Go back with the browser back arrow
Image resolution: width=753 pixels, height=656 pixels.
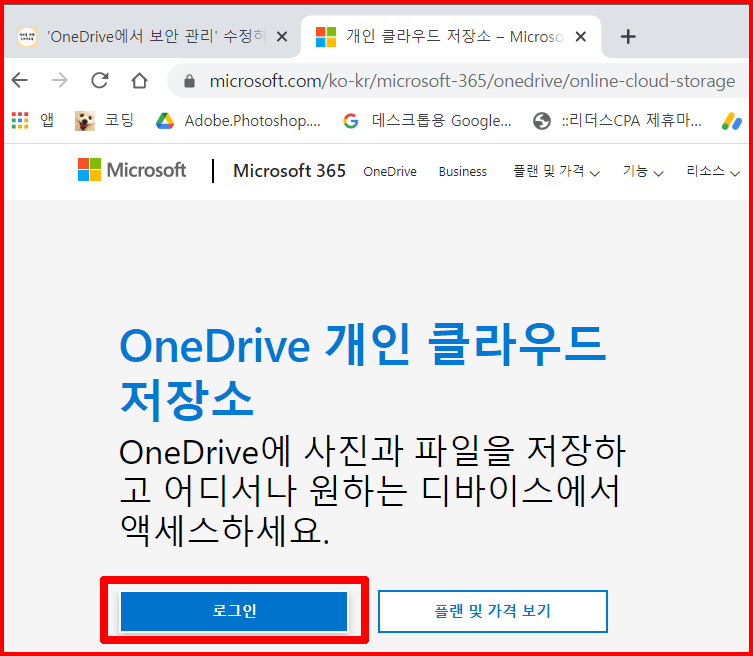(20, 80)
